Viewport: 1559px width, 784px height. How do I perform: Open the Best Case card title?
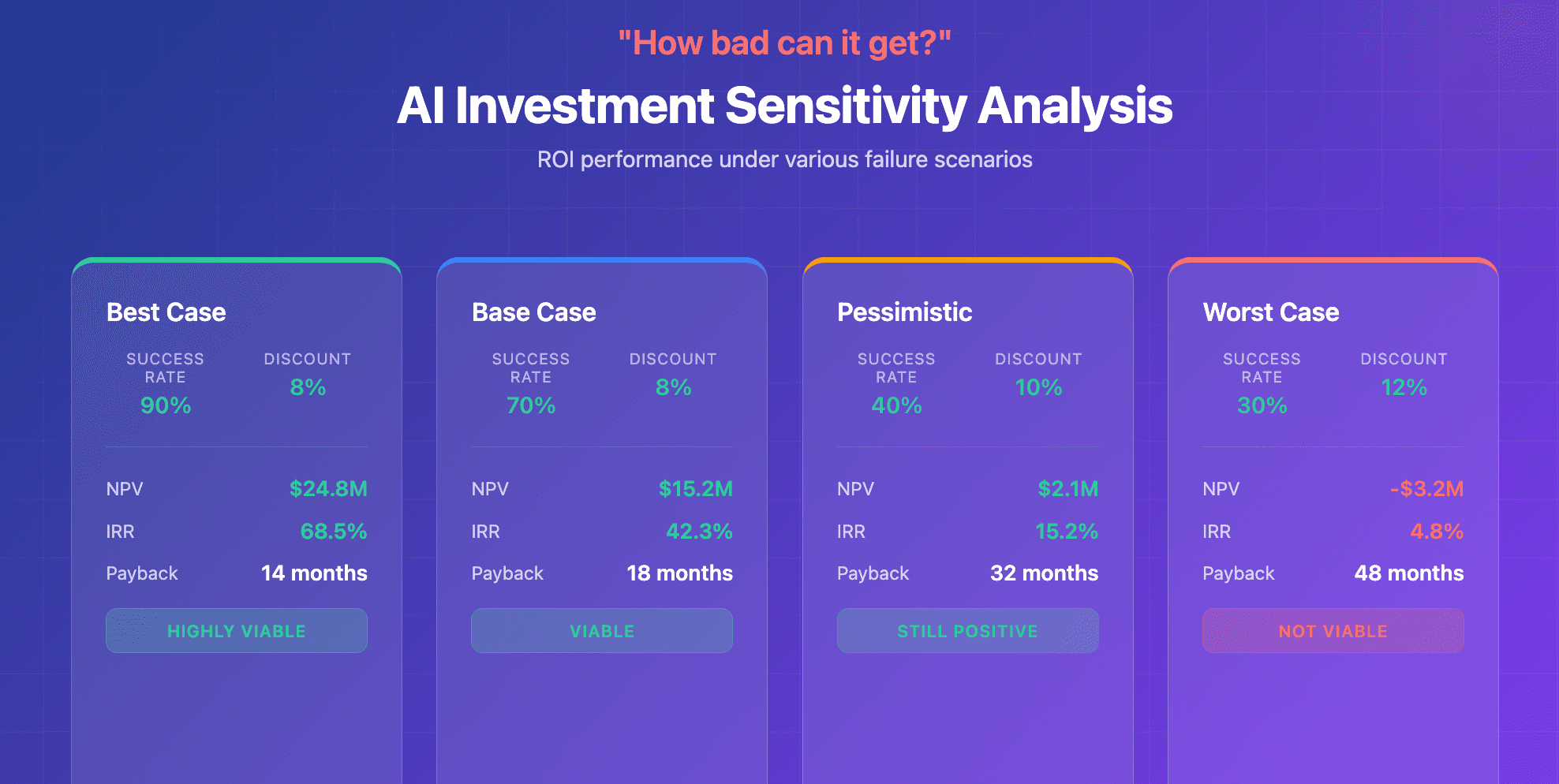pos(166,312)
